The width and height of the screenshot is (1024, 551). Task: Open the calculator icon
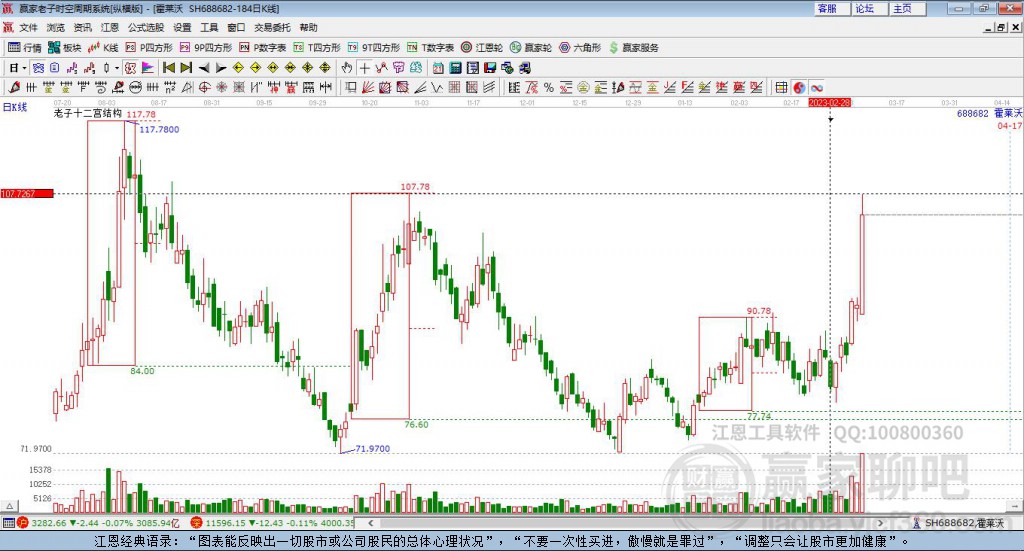click(x=455, y=68)
